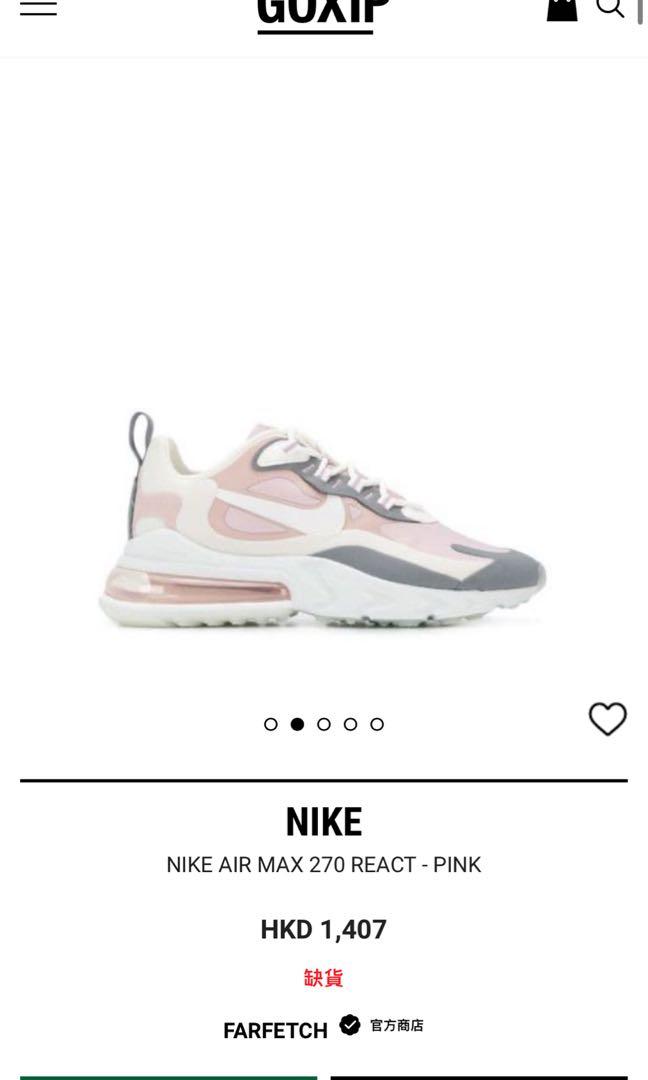Open the FARFETCH store link

pyautogui.click(x=275, y=1030)
